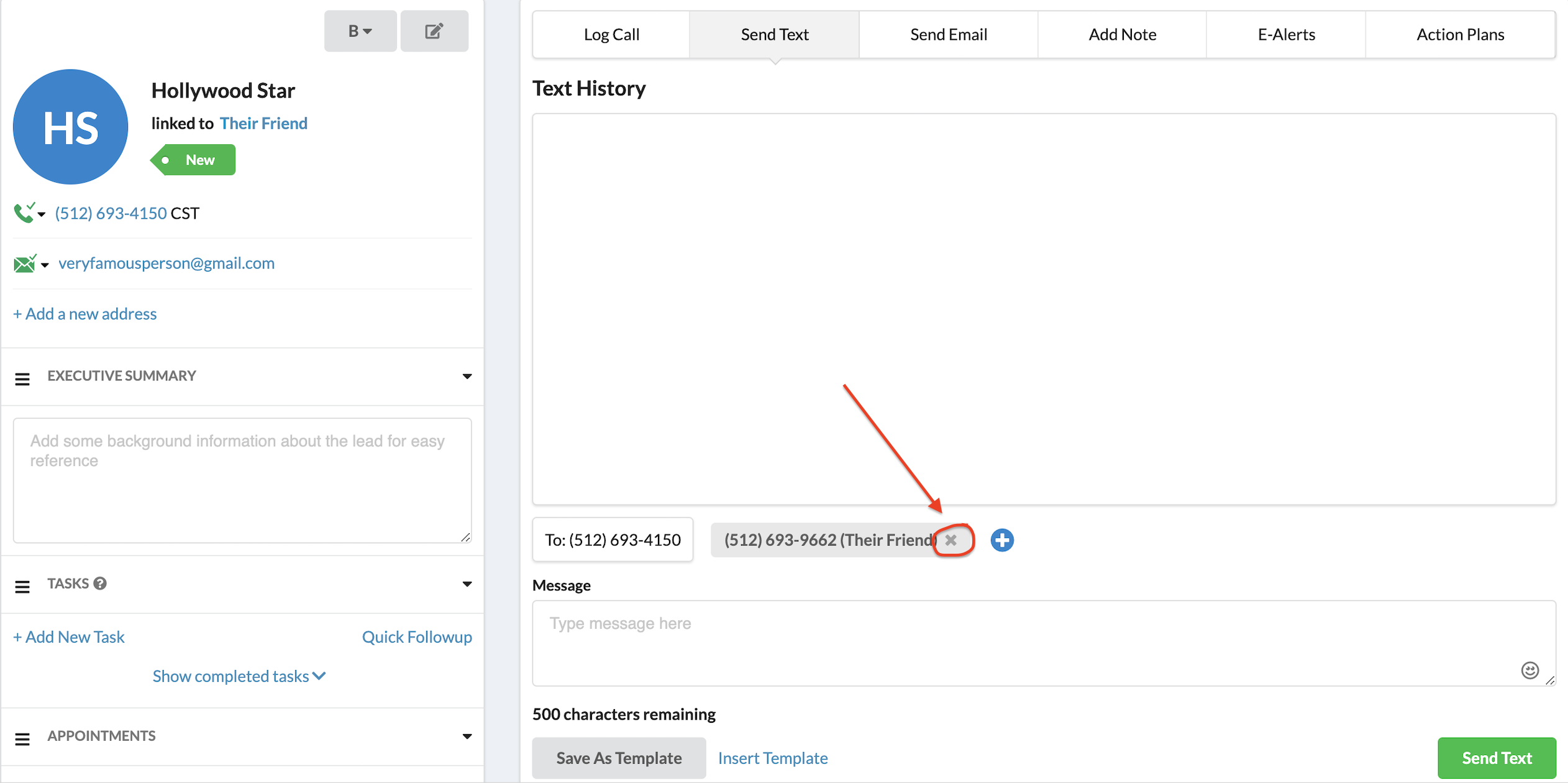
Task: Expand the Appointments section arrow
Action: pos(467,736)
